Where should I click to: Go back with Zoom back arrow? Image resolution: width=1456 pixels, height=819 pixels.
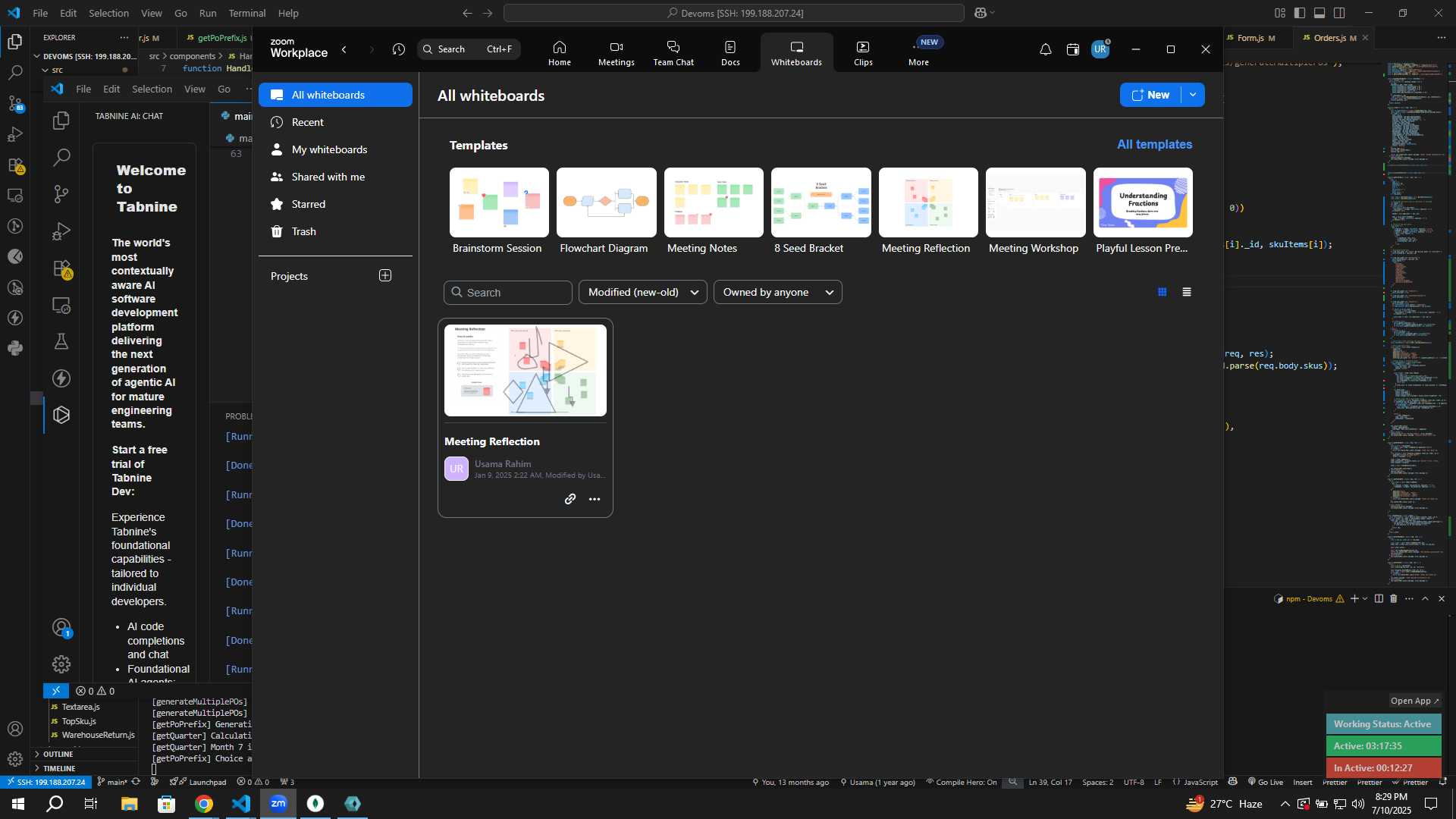click(344, 49)
